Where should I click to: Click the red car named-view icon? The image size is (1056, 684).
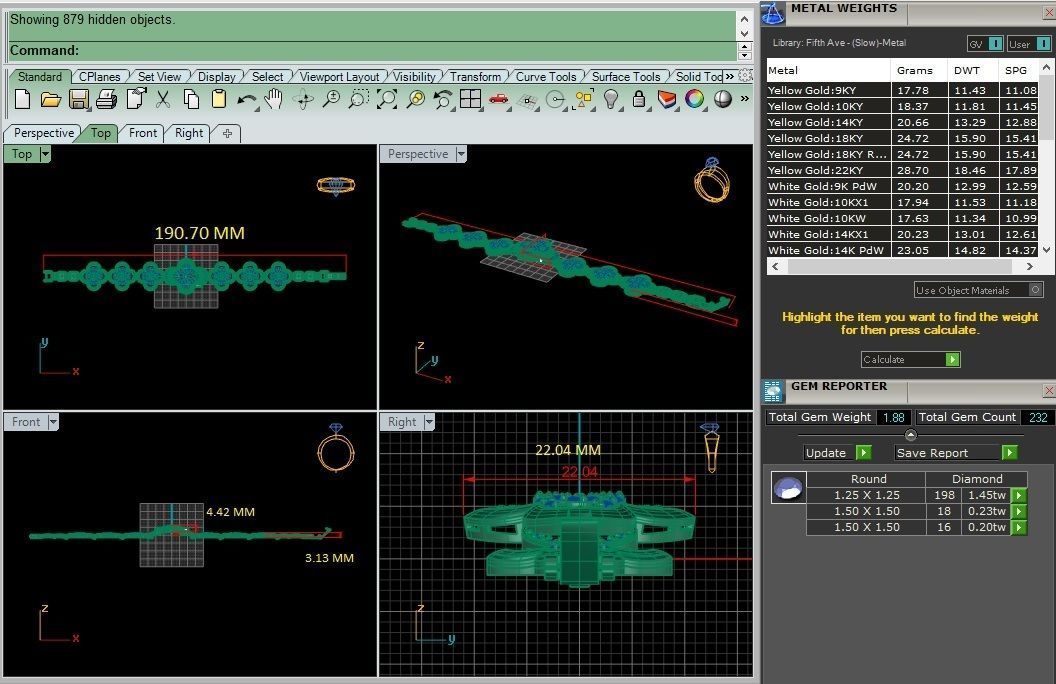[498, 100]
